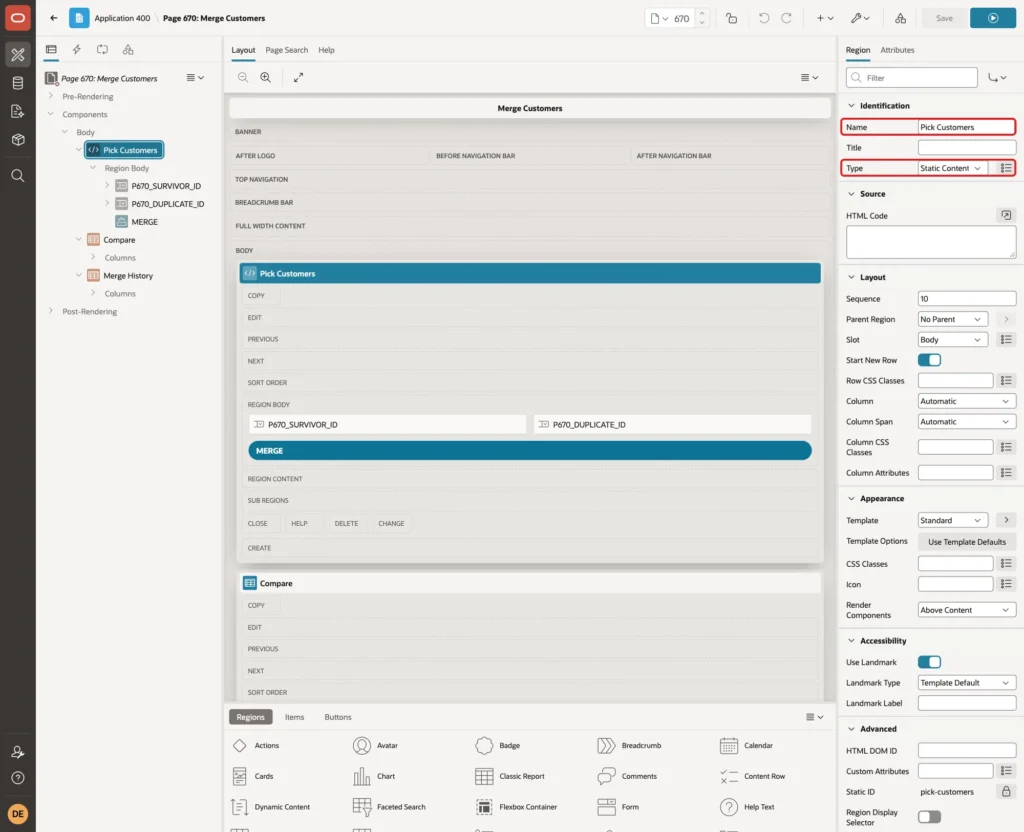This screenshot has width=1024, height=832.
Task: Click the page lock icon in toolbar
Action: [731, 18]
